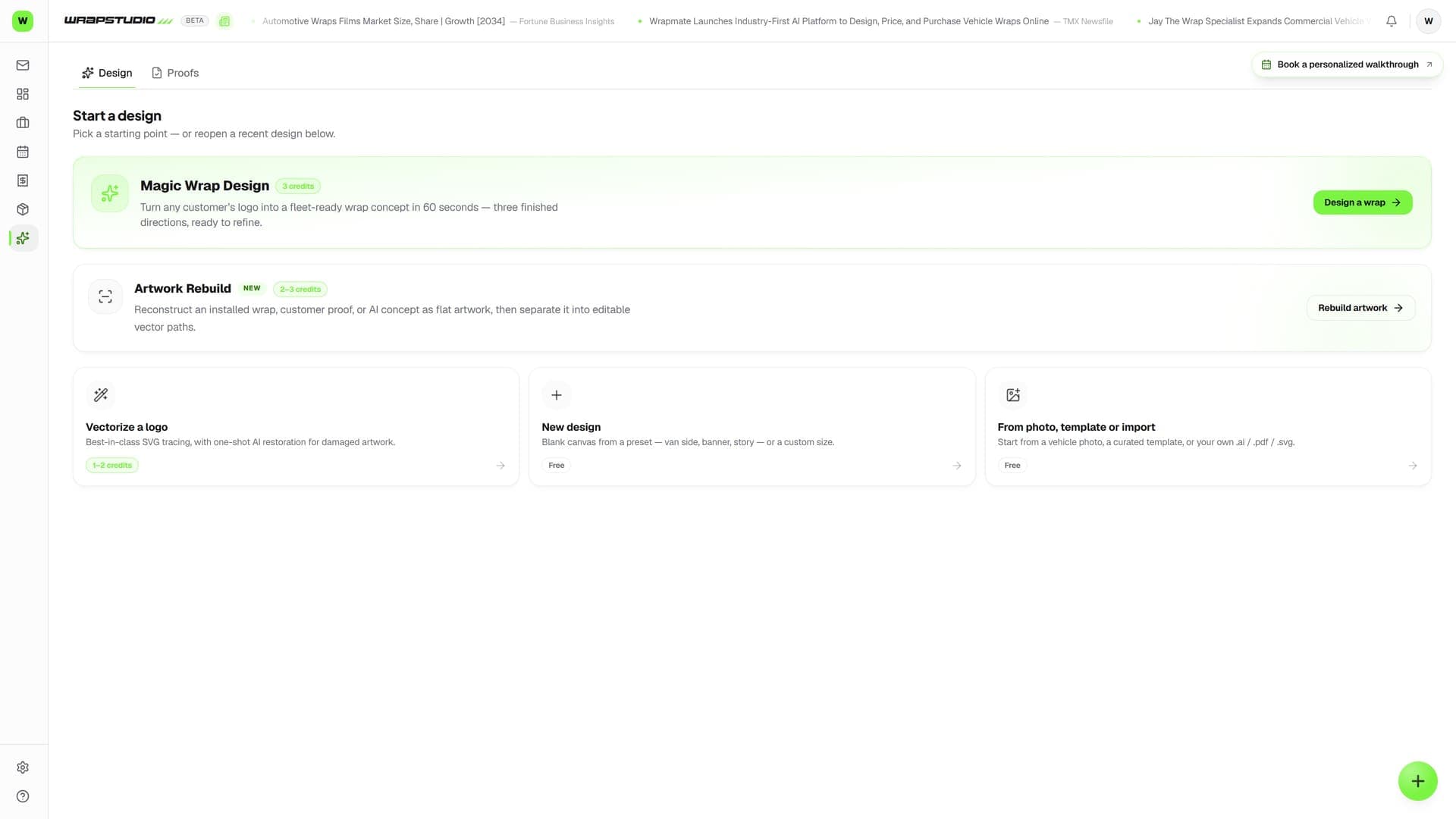Image resolution: width=1456 pixels, height=819 pixels.
Task: Open the dashboard grid icon in sidebar
Action: 23,94
